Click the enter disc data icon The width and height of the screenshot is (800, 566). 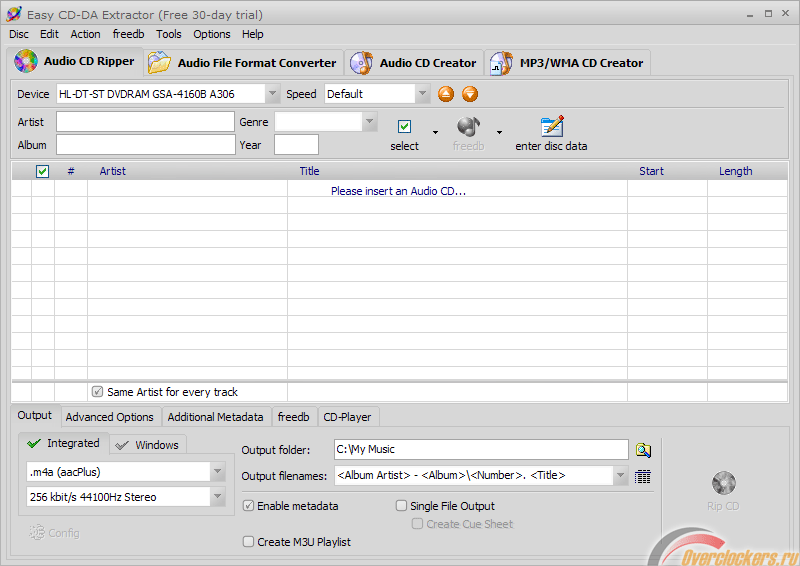(551, 127)
